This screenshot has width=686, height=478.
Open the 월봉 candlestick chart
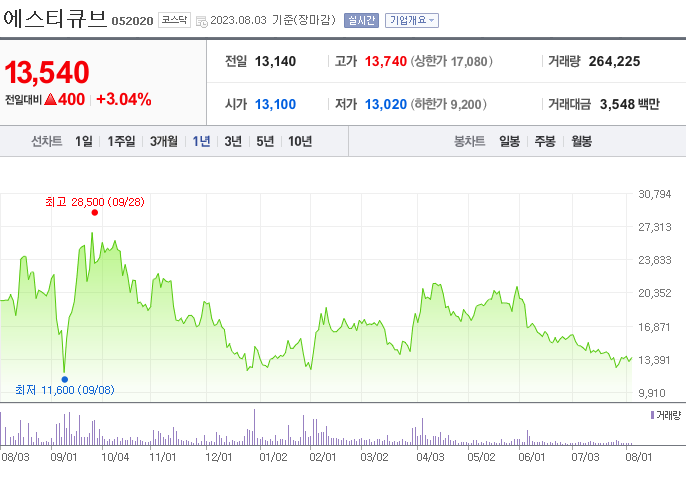point(581,141)
